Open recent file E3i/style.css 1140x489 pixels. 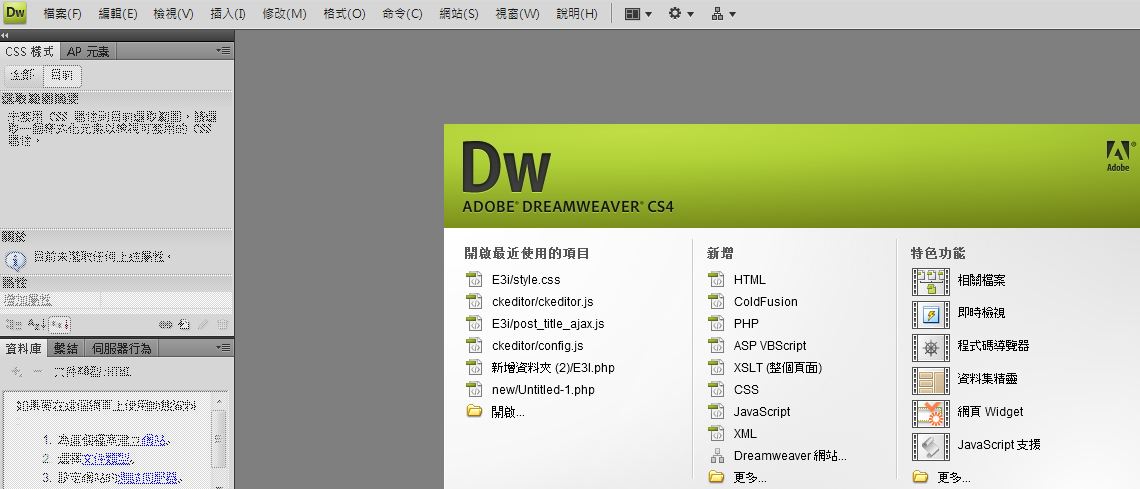(x=526, y=280)
